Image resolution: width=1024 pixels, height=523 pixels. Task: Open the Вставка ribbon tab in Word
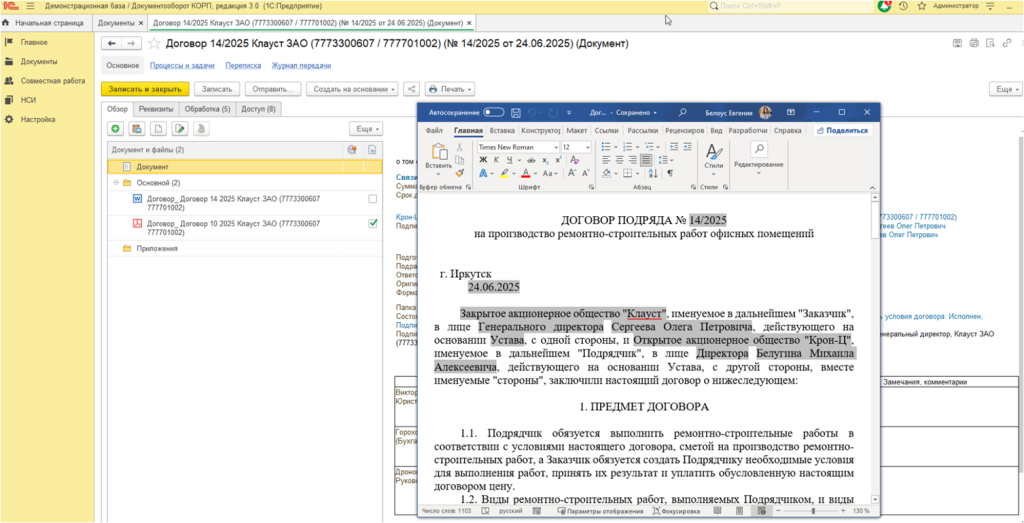[502, 130]
